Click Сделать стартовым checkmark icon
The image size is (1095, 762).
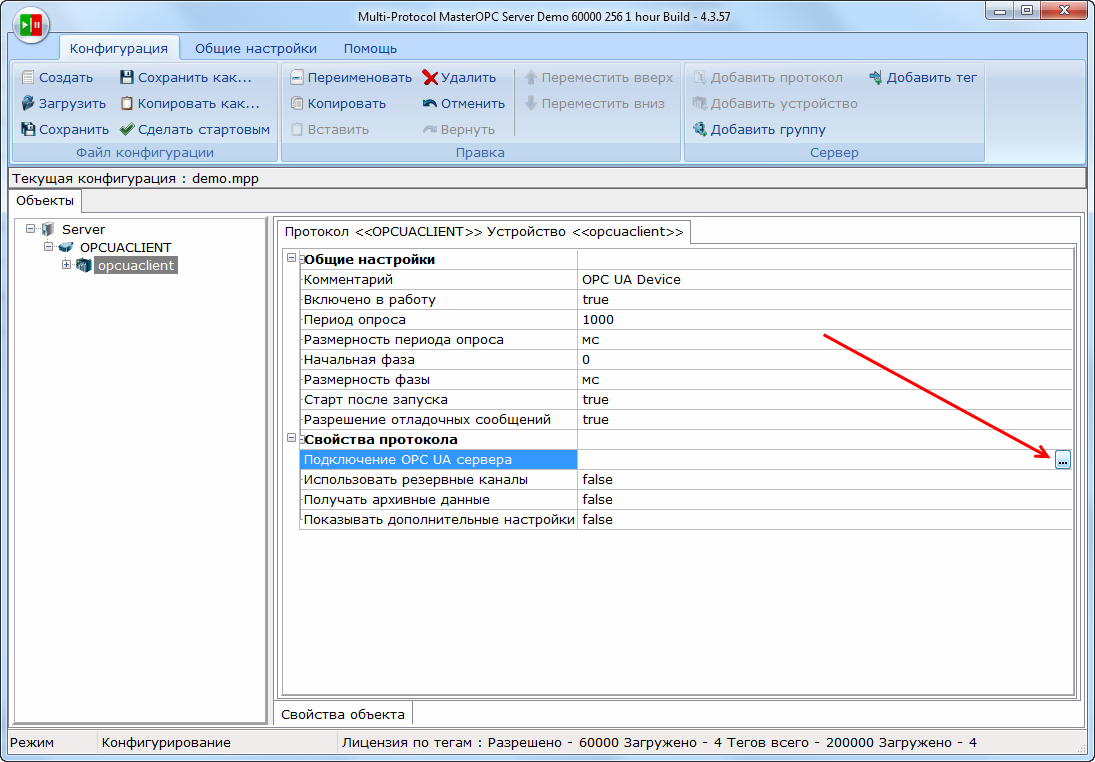[x=127, y=129]
